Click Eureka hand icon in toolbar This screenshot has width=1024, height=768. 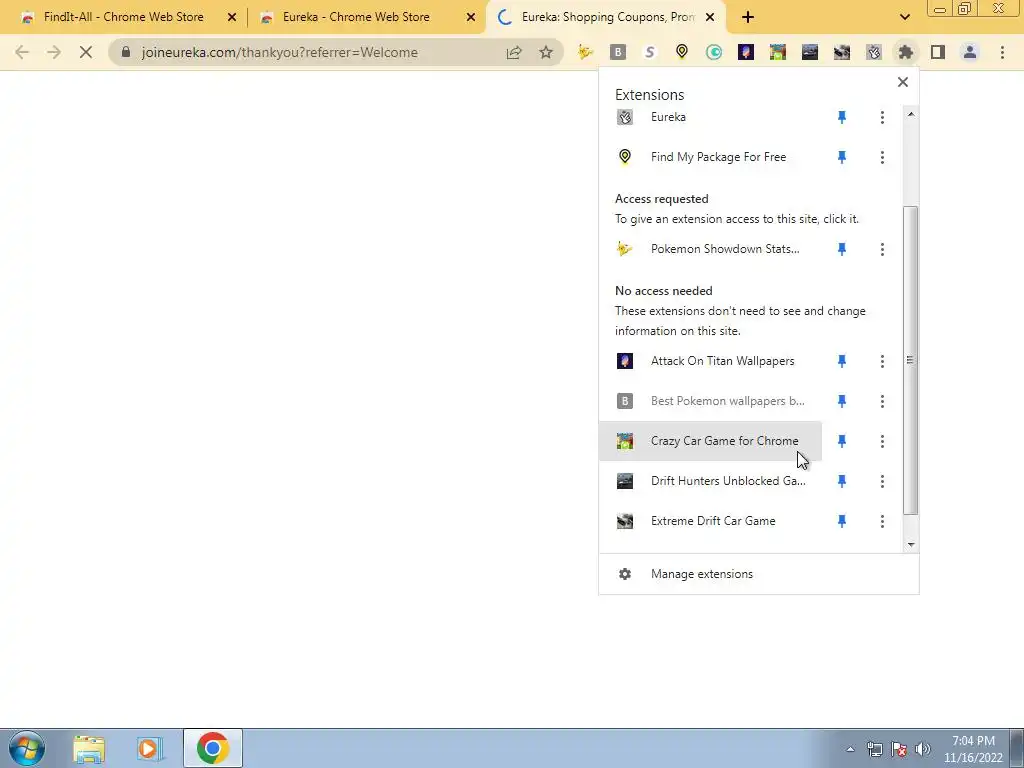tap(874, 52)
